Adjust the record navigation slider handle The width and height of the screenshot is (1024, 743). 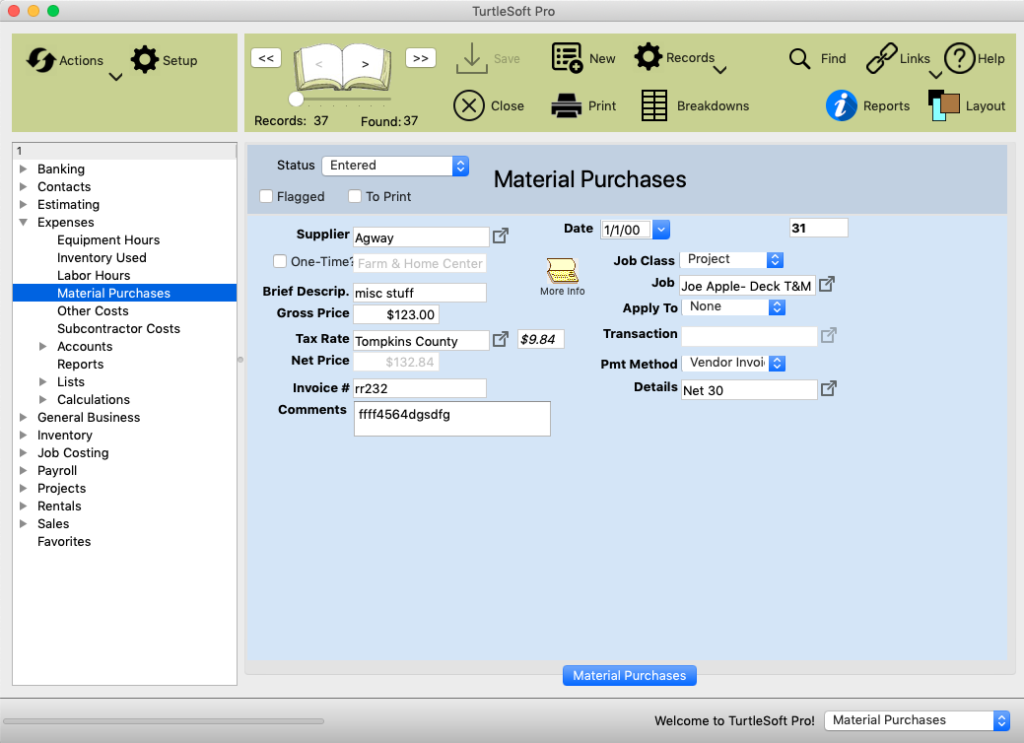click(x=296, y=99)
